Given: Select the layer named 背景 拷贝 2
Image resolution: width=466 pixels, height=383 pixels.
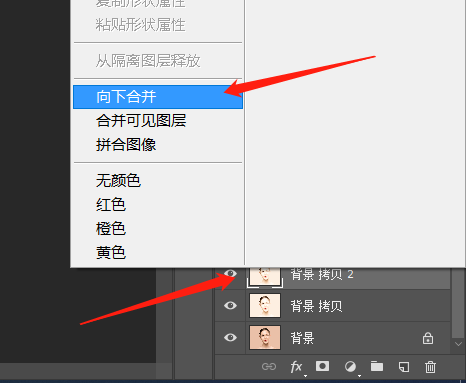Looking at the screenshot, I should pyautogui.click(x=322, y=274).
